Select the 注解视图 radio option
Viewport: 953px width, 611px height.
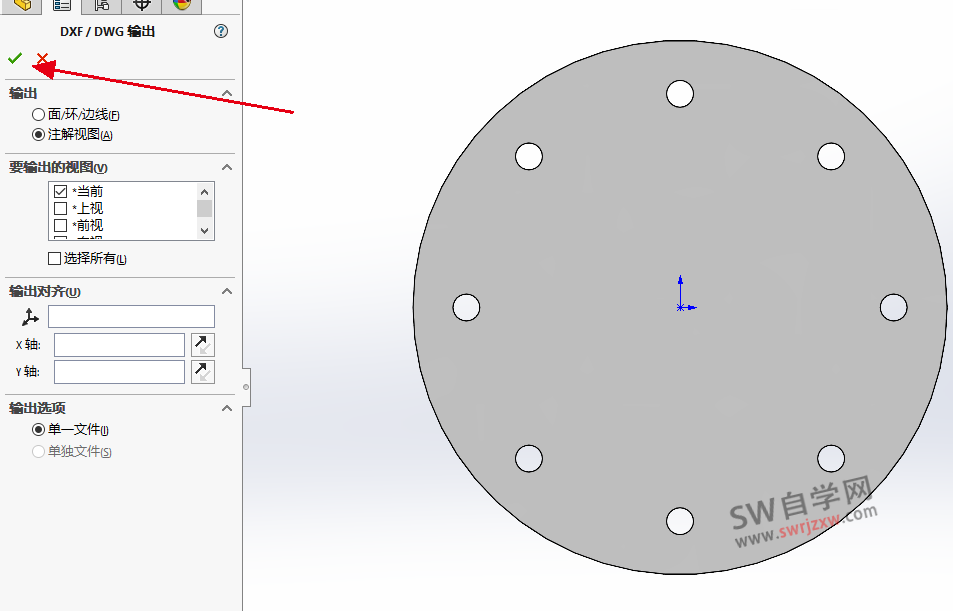pos(37,135)
